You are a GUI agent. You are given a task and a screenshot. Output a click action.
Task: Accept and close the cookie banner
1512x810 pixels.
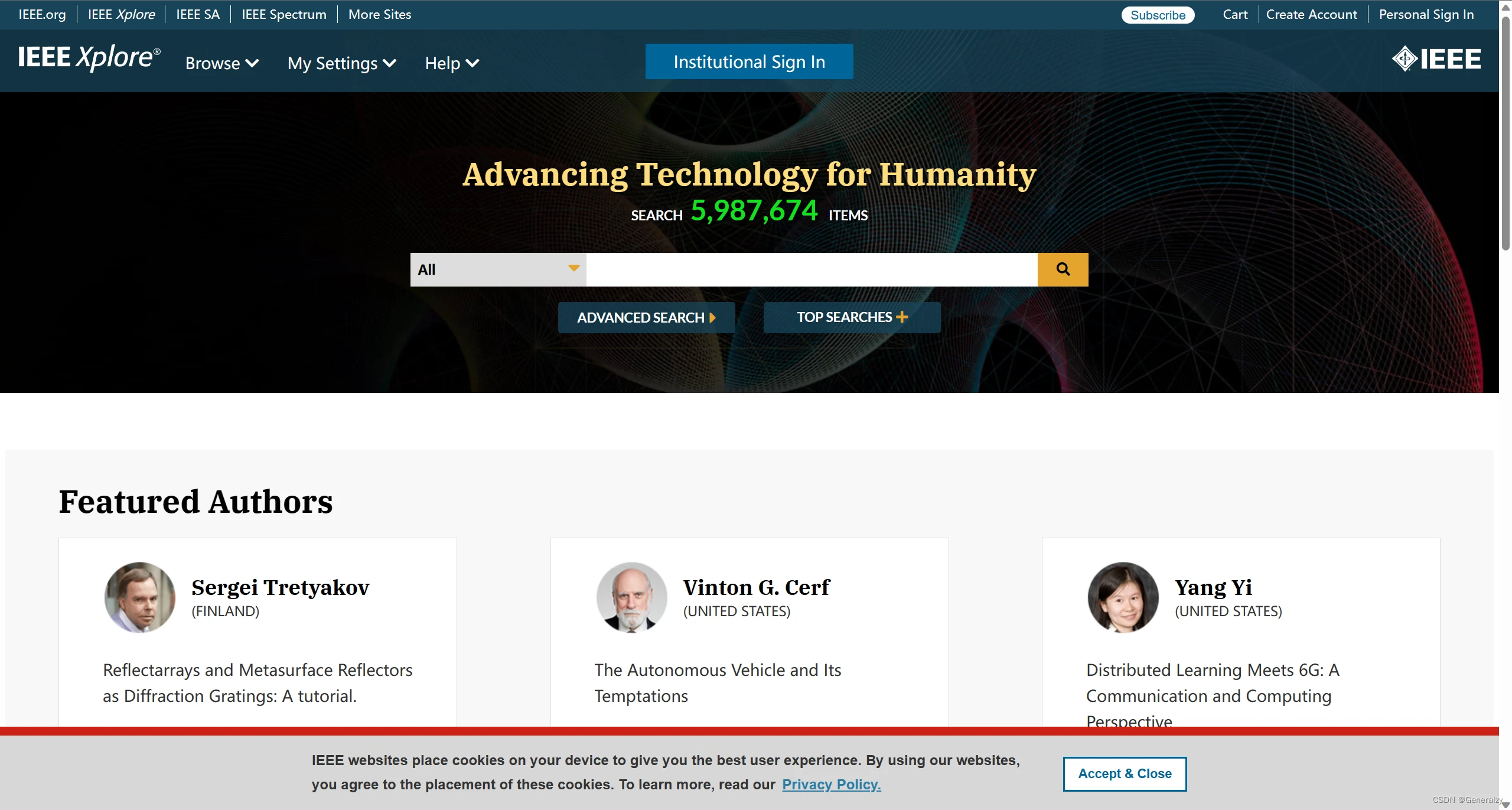(x=1125, y=773)
